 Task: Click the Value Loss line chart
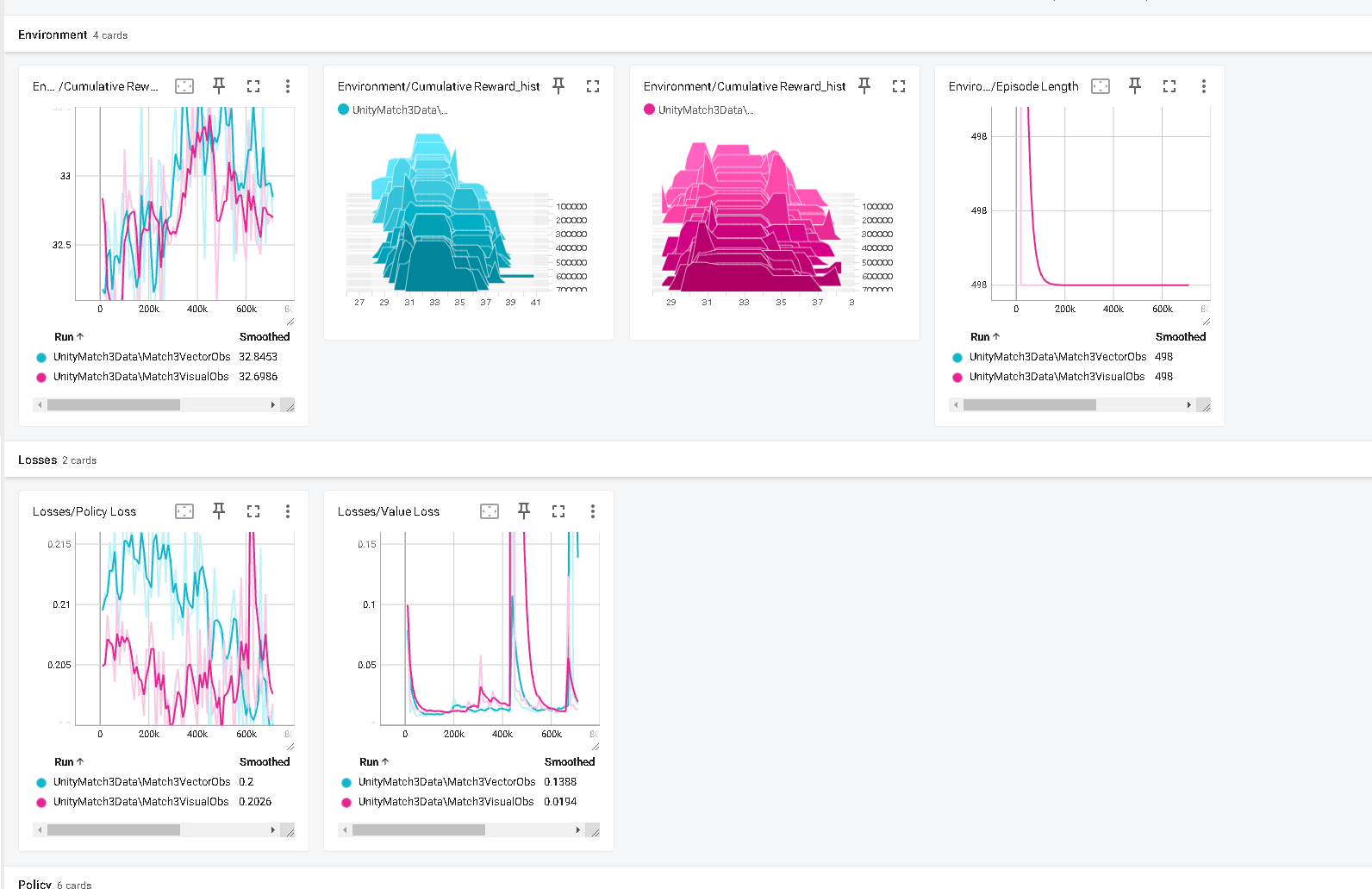[490, 629]
